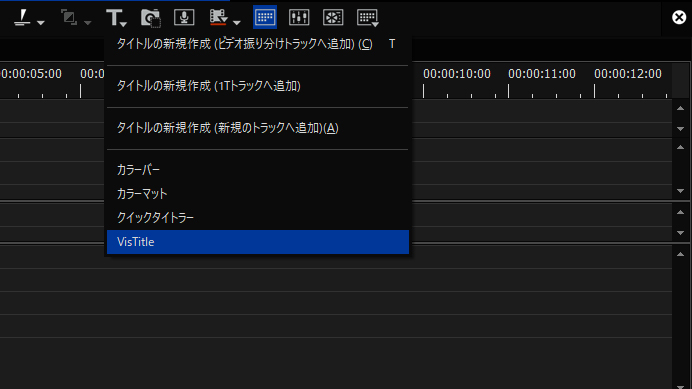Choose タイトルの新規作成 (ビデオ振り分けトラックへ追加)

258,44
